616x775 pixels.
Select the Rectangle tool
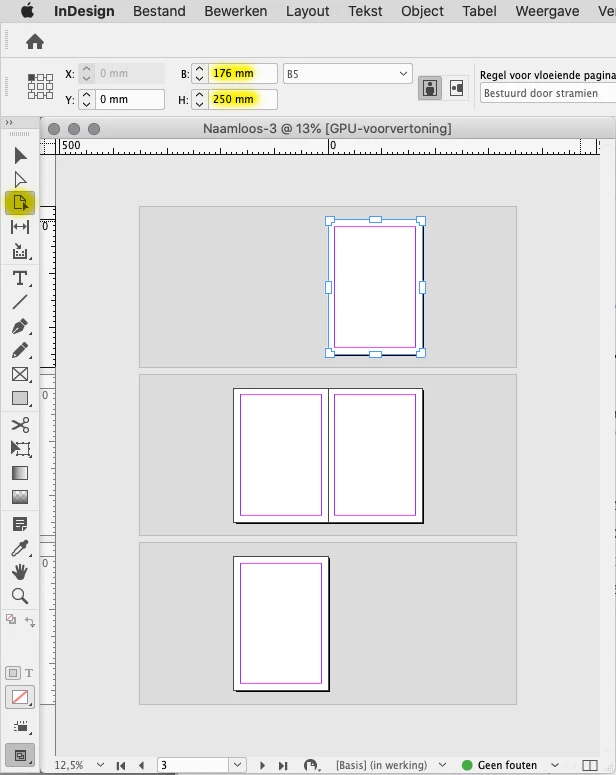(x=20, y=398)
